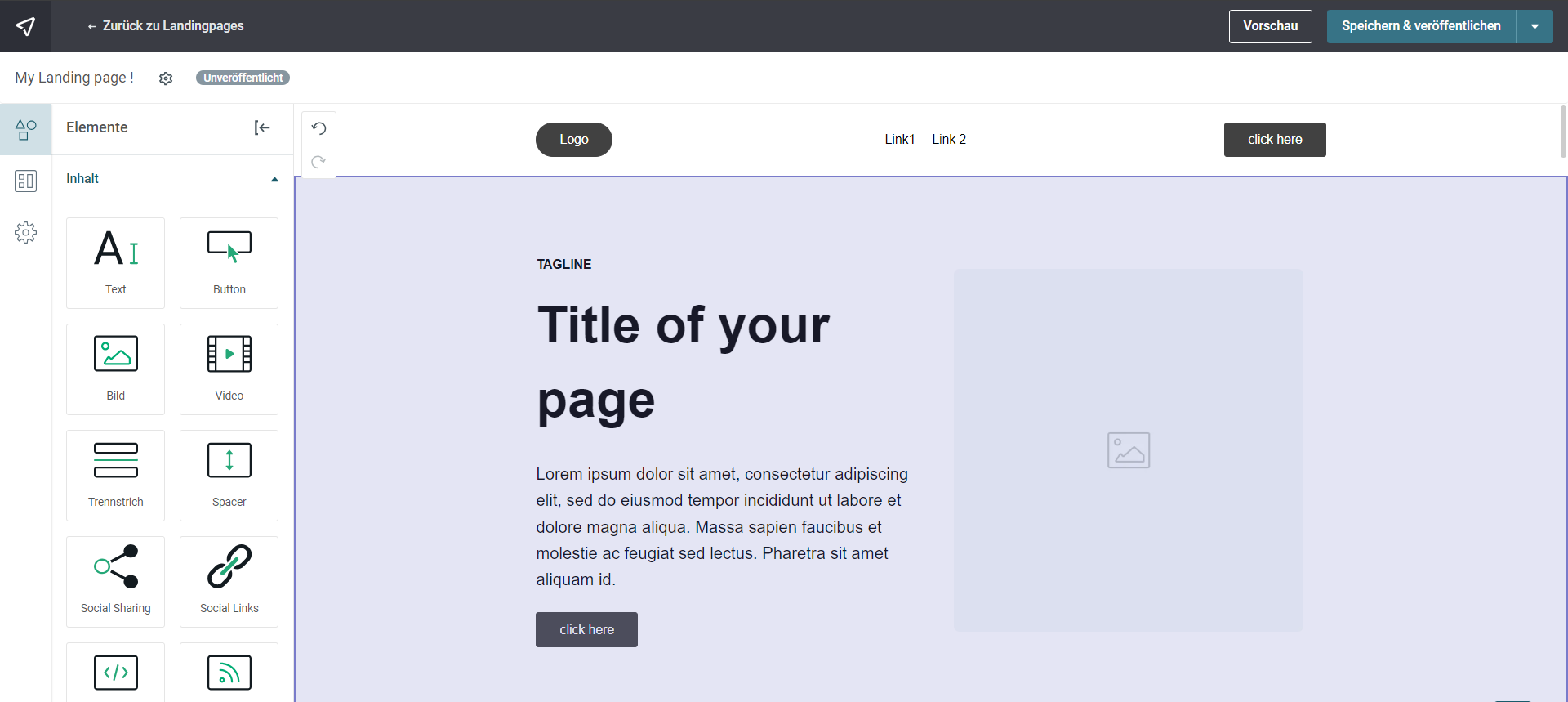Switch to the layout blocks sidebar tab
1568x702 pixels.
(25, 181)
